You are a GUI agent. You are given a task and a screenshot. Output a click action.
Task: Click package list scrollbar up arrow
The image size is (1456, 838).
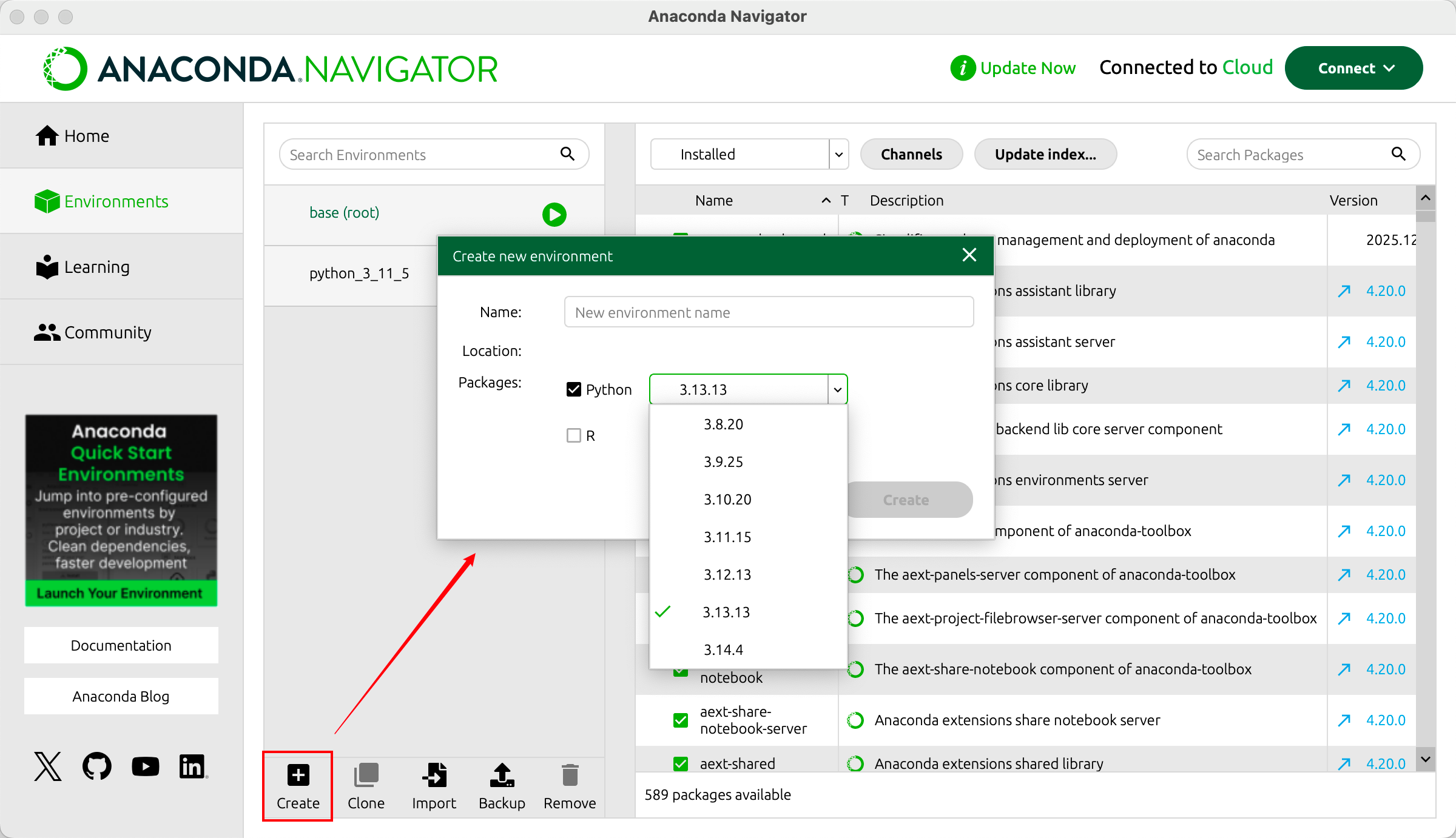1426,198
